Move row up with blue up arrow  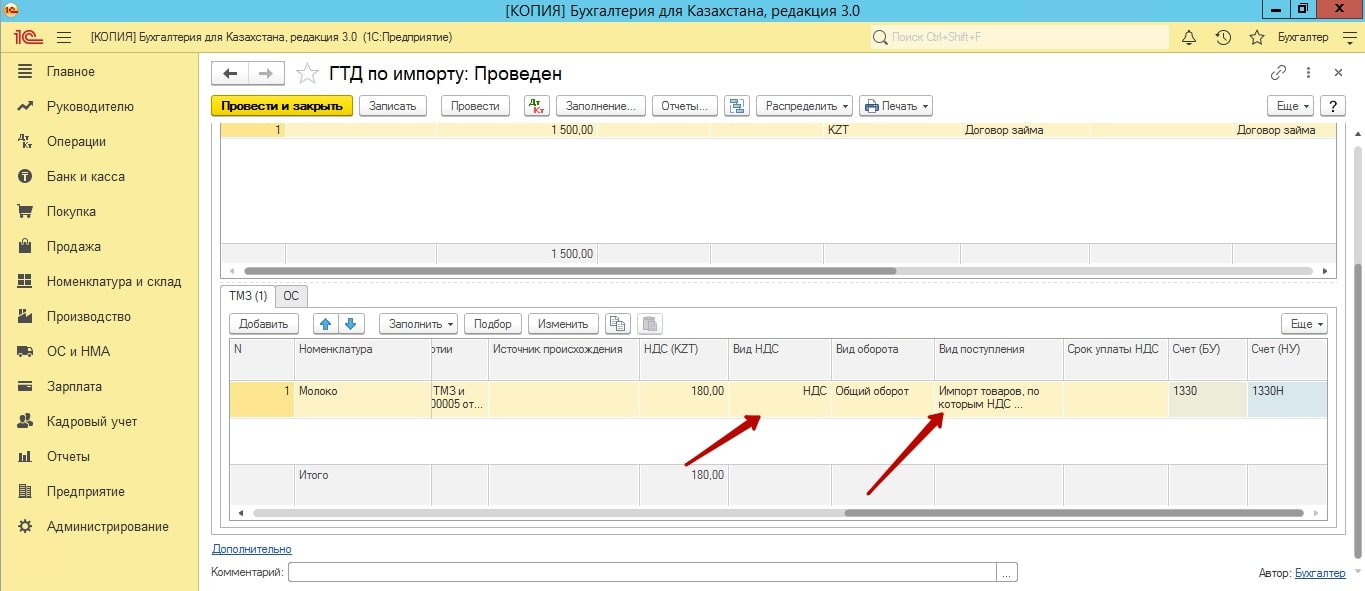tap(325, 324)
